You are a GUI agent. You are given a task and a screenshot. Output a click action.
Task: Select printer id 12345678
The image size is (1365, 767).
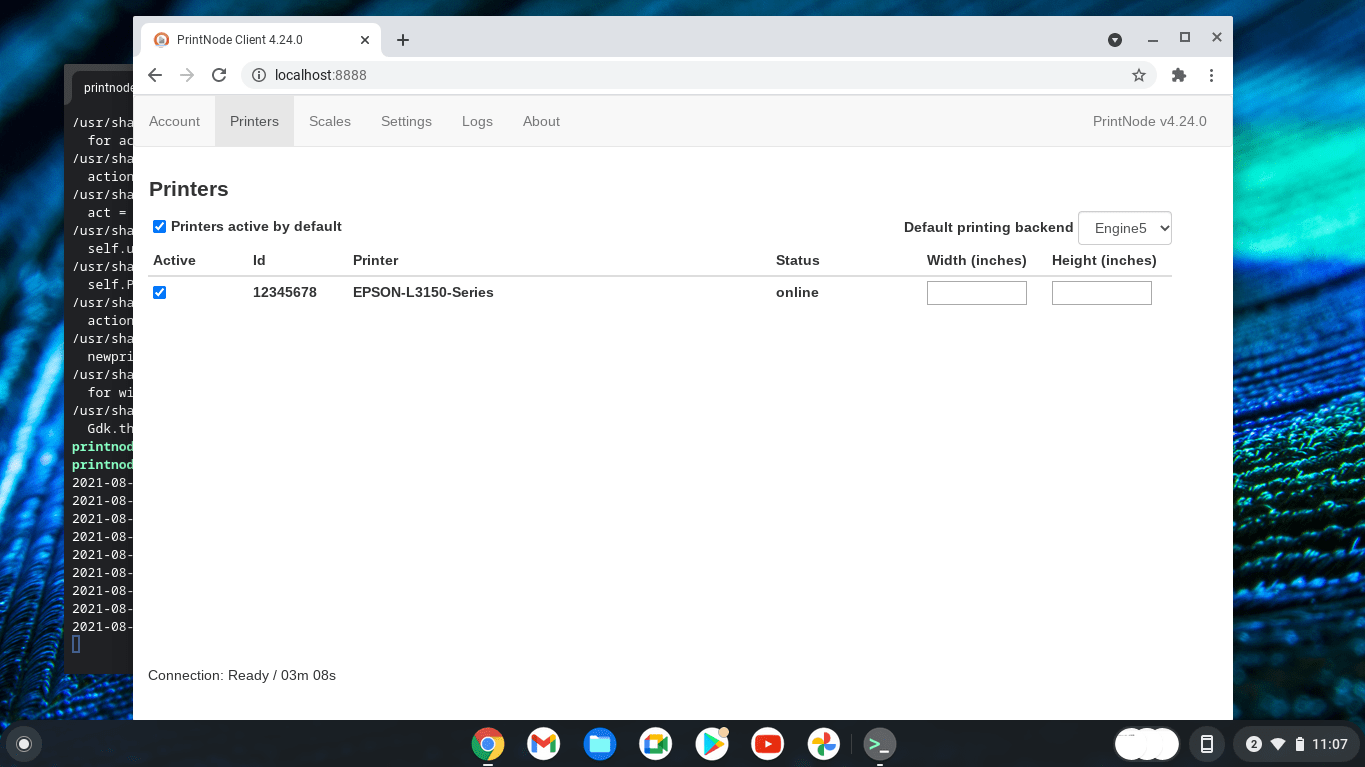coord(285,292)
